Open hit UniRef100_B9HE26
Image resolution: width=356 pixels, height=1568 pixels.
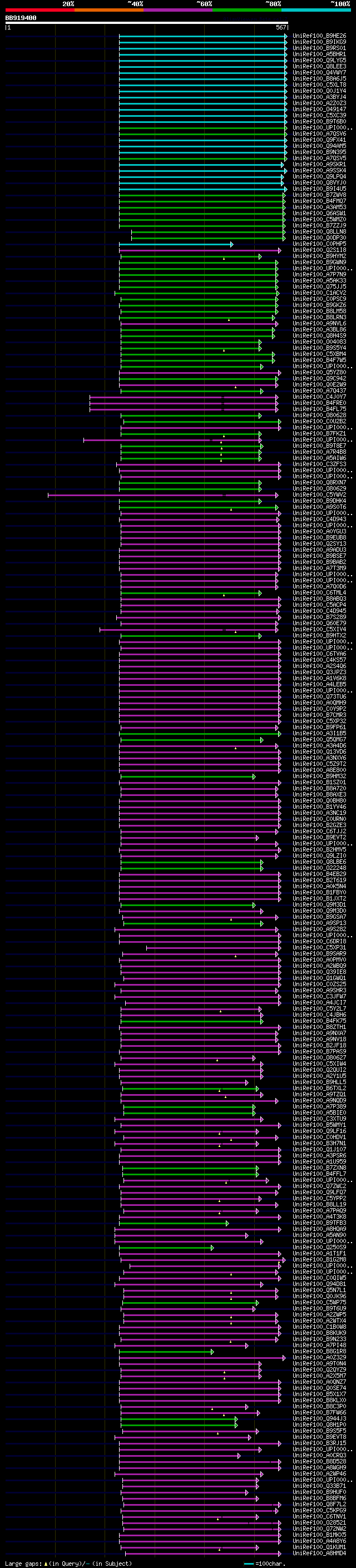tap(319, 36)
